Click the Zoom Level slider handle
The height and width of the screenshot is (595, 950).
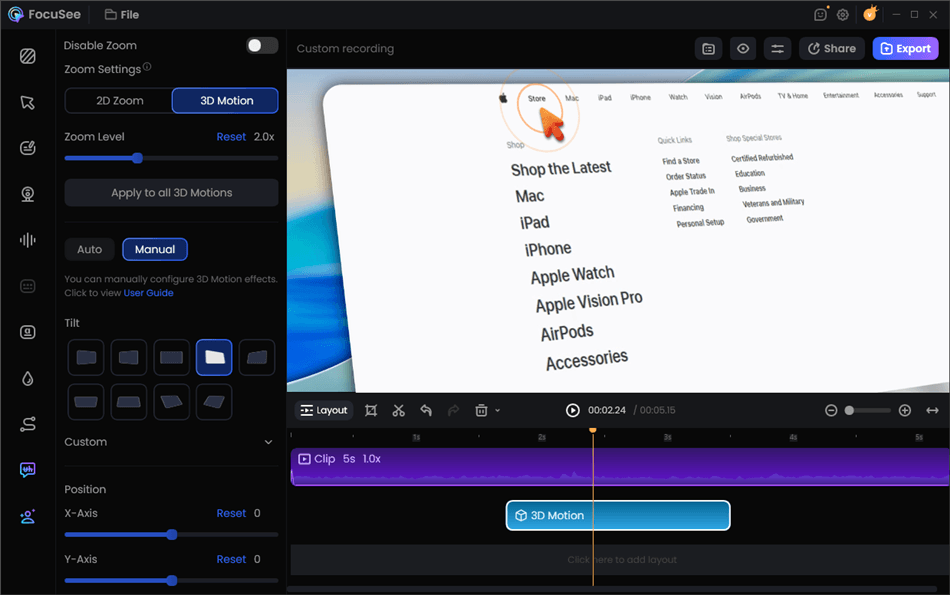(138, 158)
